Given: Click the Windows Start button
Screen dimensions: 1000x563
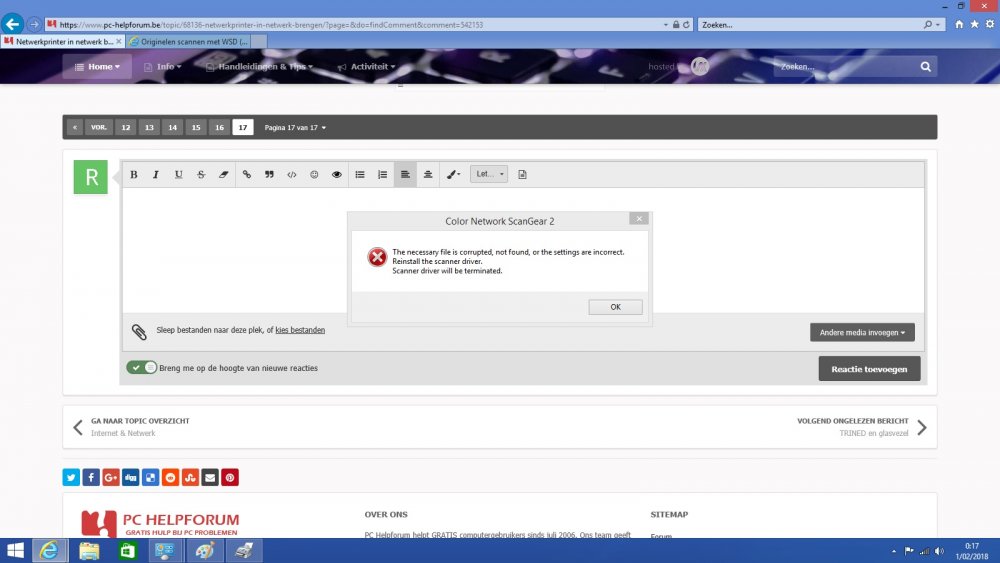Looking at the screenshot, I should click(x=14, y=551).
